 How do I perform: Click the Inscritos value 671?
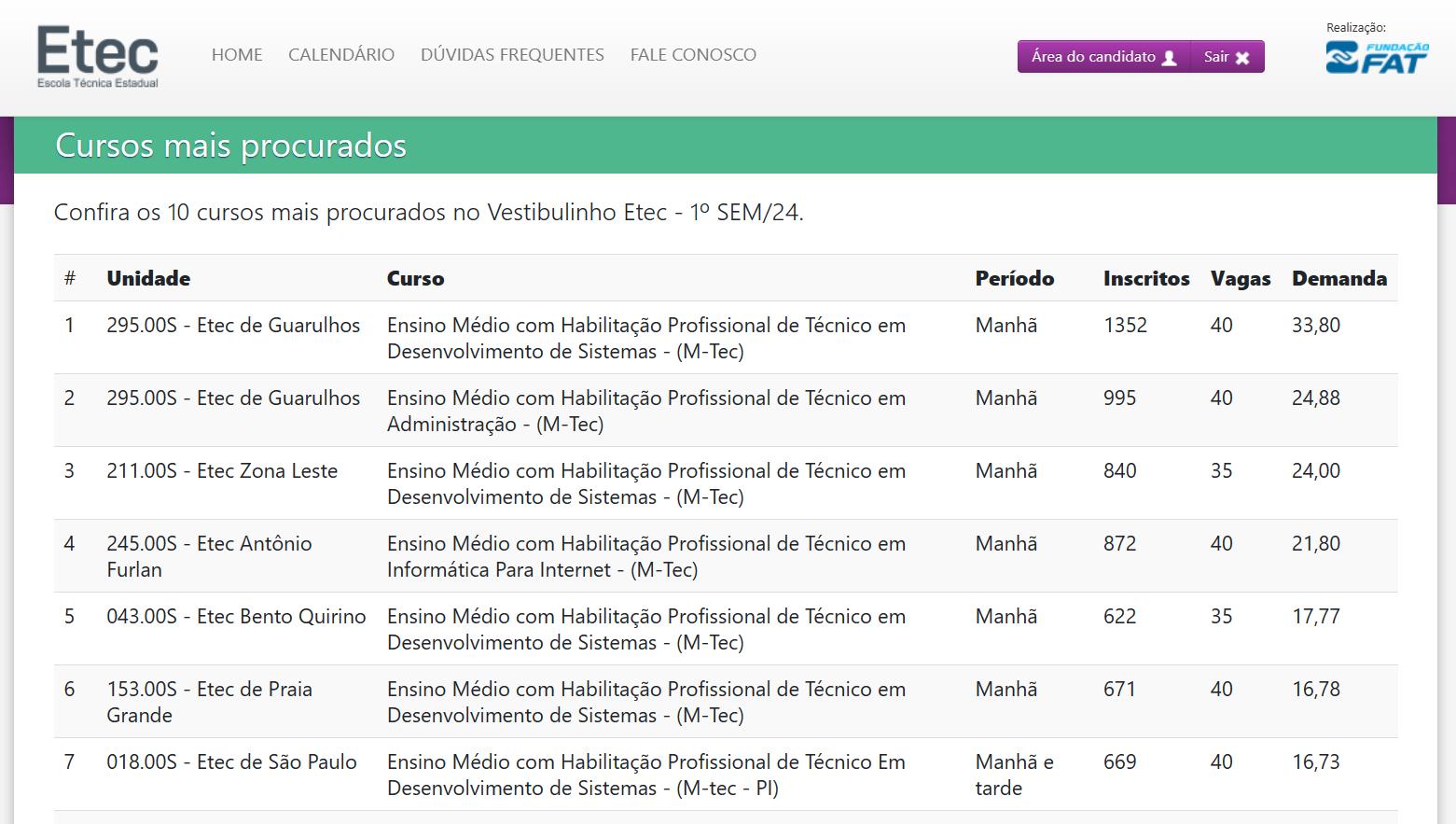pos(1119,690)
